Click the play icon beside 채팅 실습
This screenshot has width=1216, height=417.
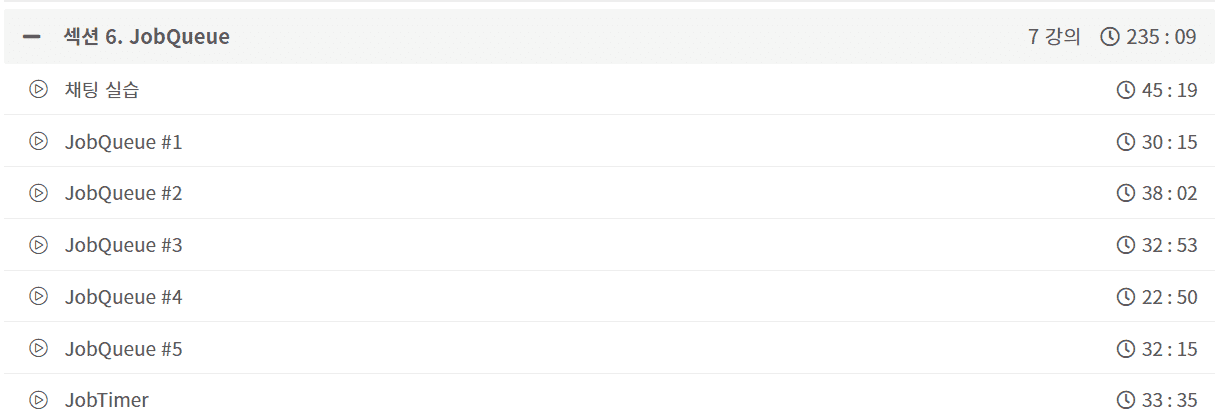39,90
